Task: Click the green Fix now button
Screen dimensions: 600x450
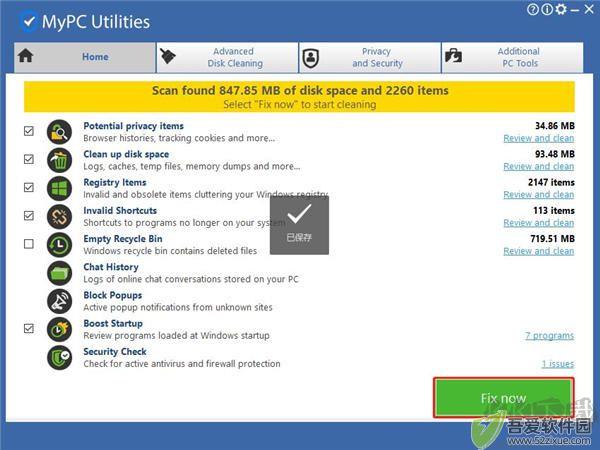Action: tap(504, 398)
